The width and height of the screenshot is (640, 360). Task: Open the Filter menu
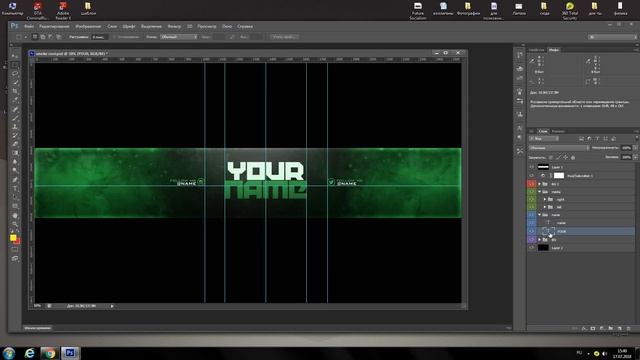coord(174,26)
